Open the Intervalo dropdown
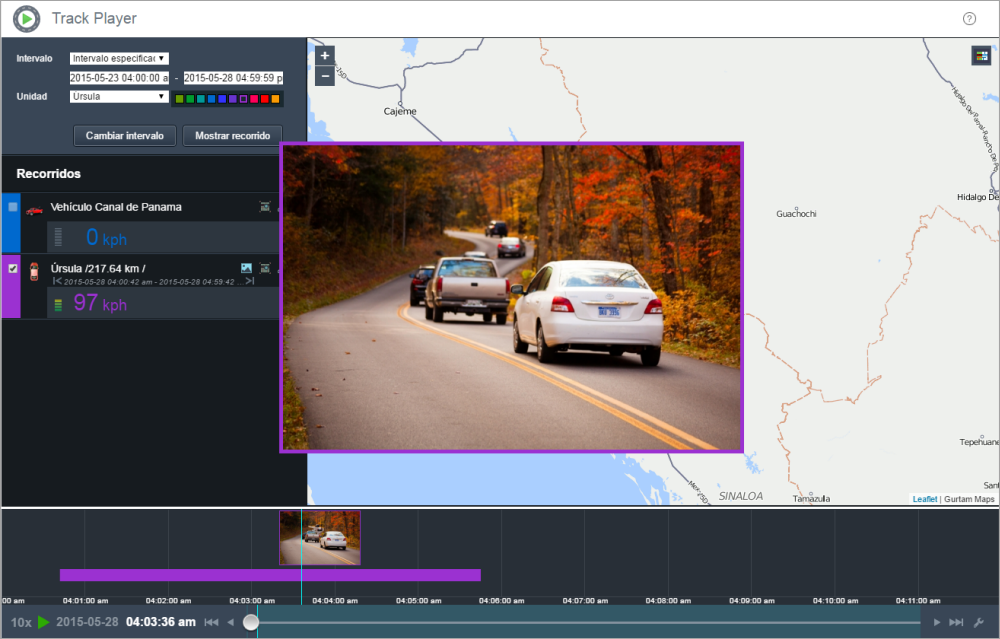This screenshot has width=1000, height=639. (119, 59)
